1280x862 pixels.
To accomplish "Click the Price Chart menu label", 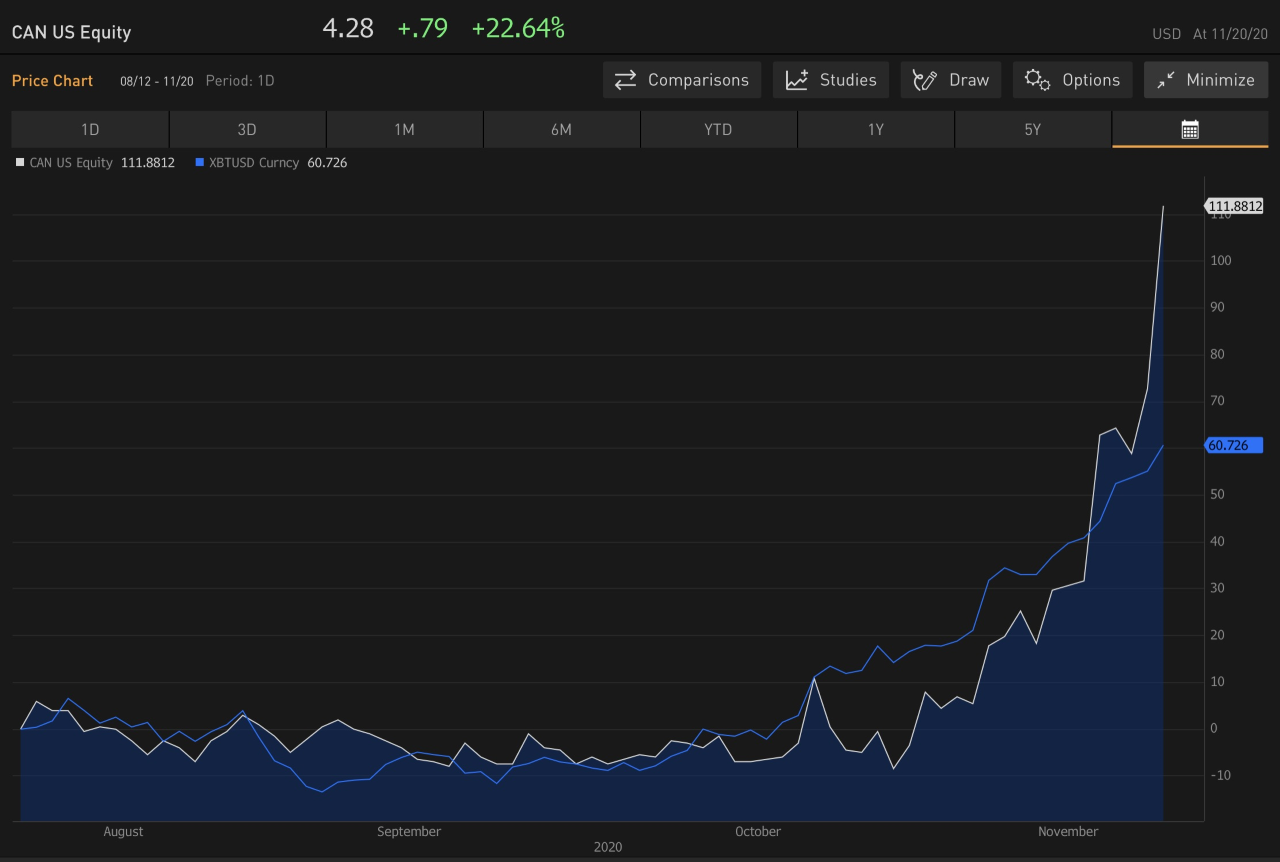I will pyautogui.click(x=52, y=80).
